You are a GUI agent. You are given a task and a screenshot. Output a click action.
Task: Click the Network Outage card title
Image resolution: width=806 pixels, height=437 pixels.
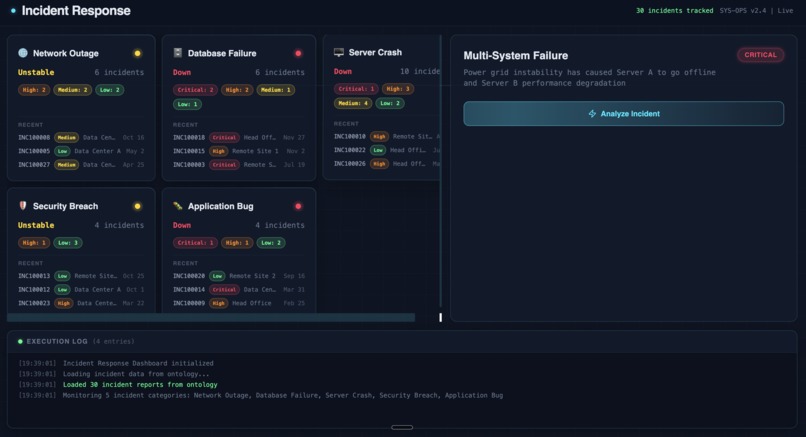point(66,53)
